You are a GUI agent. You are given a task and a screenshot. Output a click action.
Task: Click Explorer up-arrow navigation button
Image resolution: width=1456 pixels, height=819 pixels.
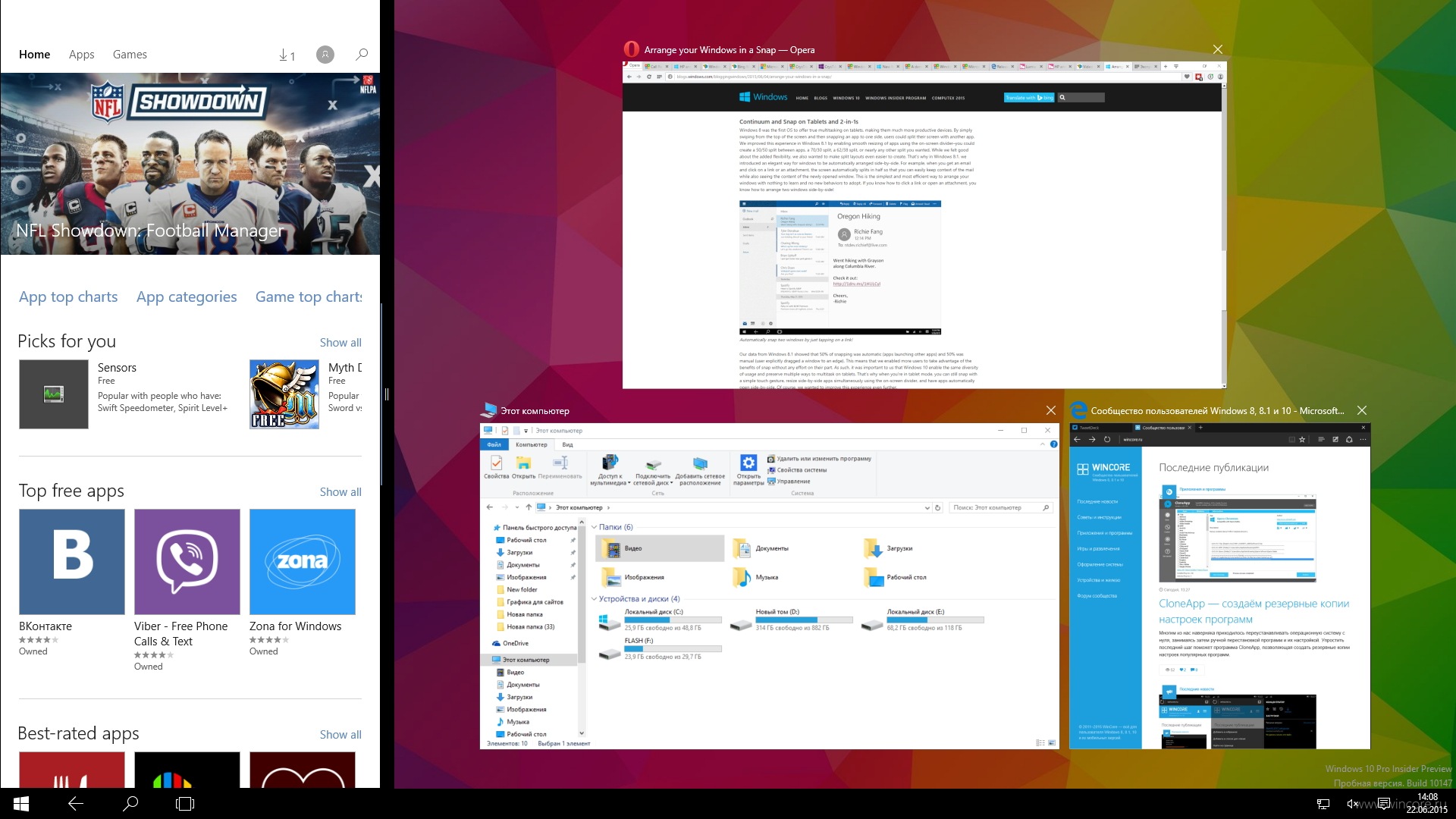pos(529,507)
